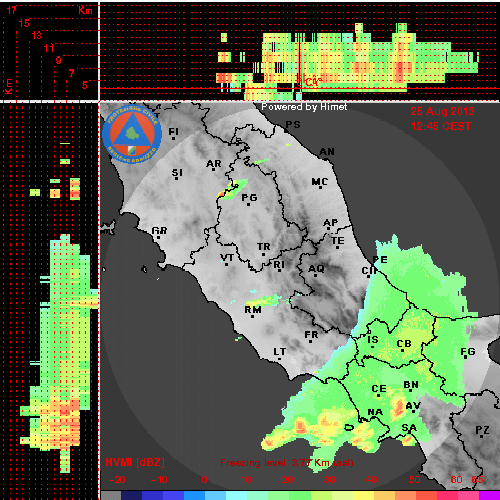Click the "0" value on dBZ scale
Image resolution: width=500 pixels, height=500 pixels.
coord(205,480)
